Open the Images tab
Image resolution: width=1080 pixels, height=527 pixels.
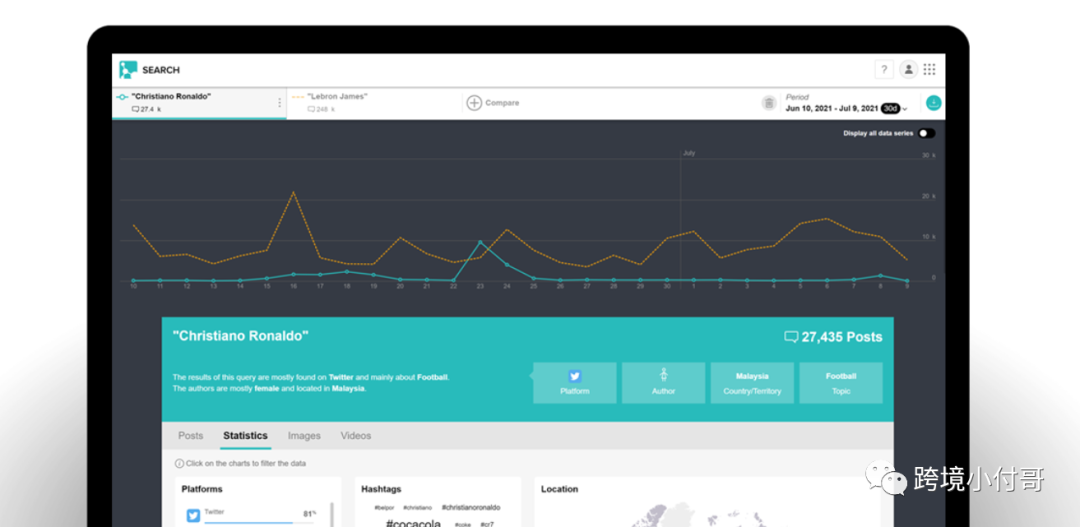pyautogui.click(x=304, y=436)
